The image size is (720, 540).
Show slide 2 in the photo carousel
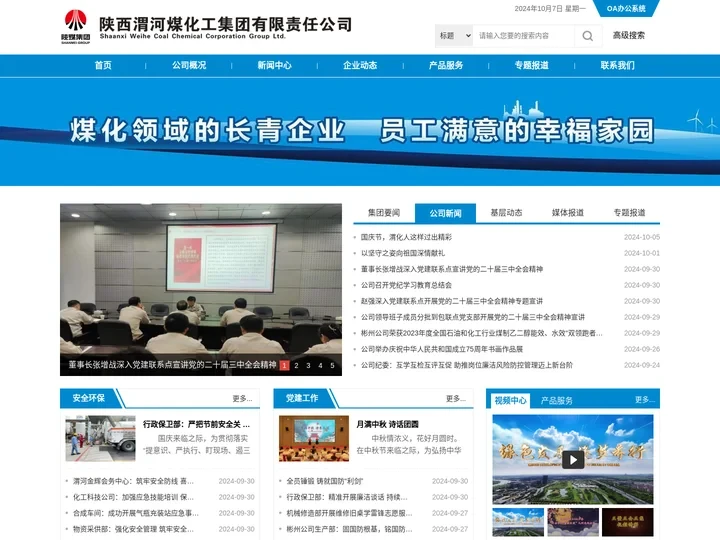pyautogui.click(x=296, y=366)
